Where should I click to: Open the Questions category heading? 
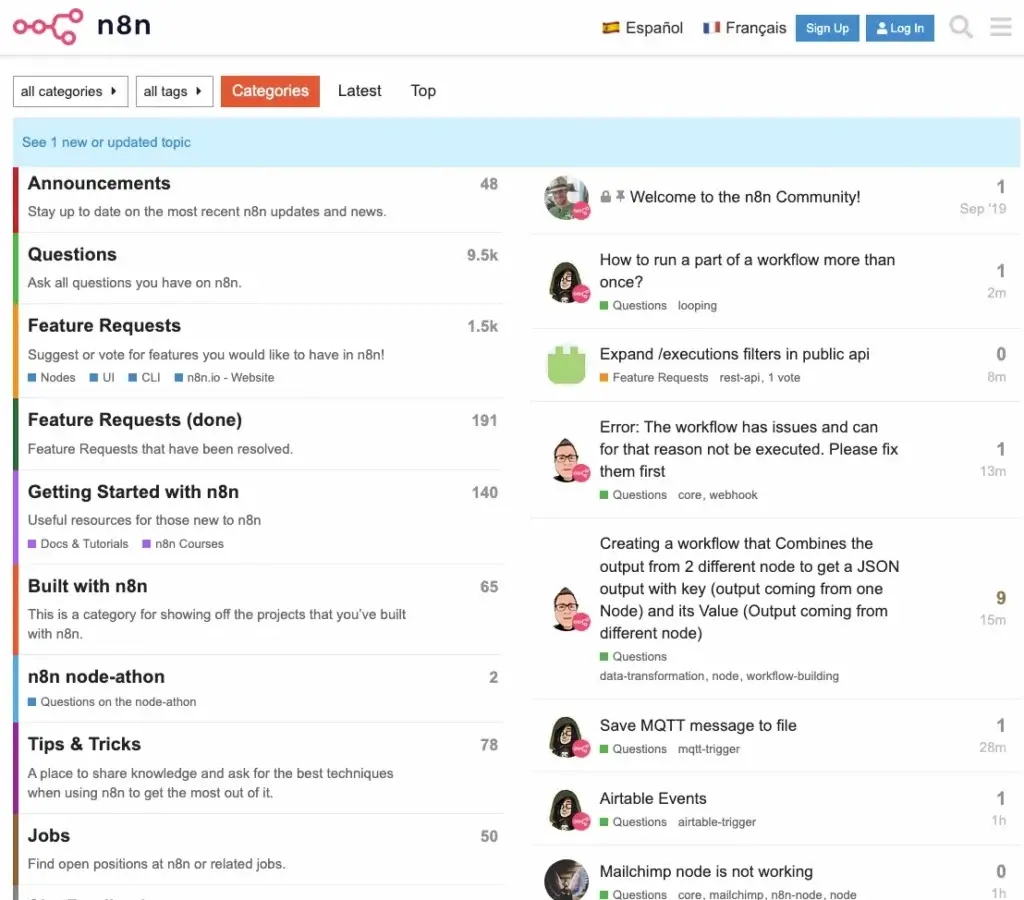click(x=72, y=255)
